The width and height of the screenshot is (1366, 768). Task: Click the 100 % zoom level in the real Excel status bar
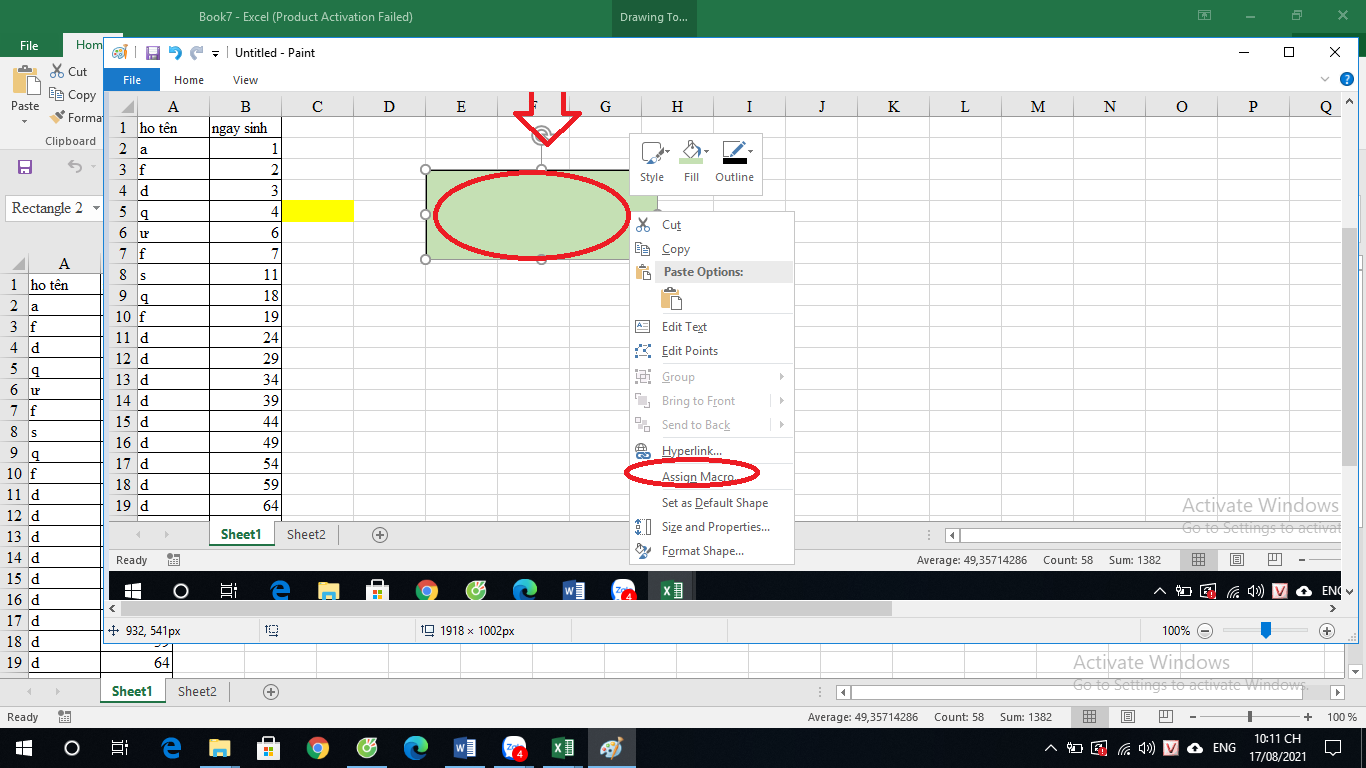coord(1342,717)
